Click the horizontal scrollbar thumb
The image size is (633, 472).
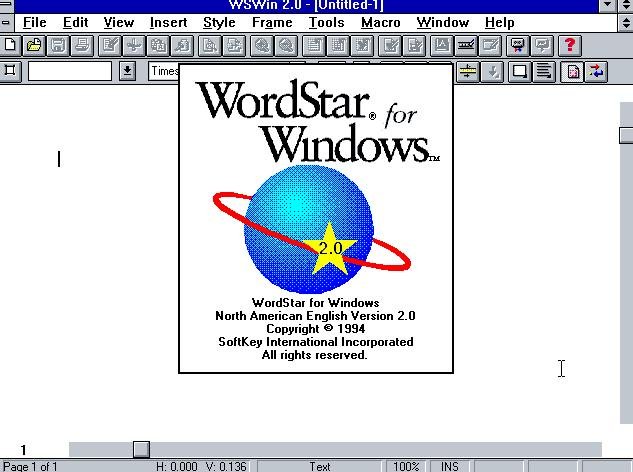141,449
